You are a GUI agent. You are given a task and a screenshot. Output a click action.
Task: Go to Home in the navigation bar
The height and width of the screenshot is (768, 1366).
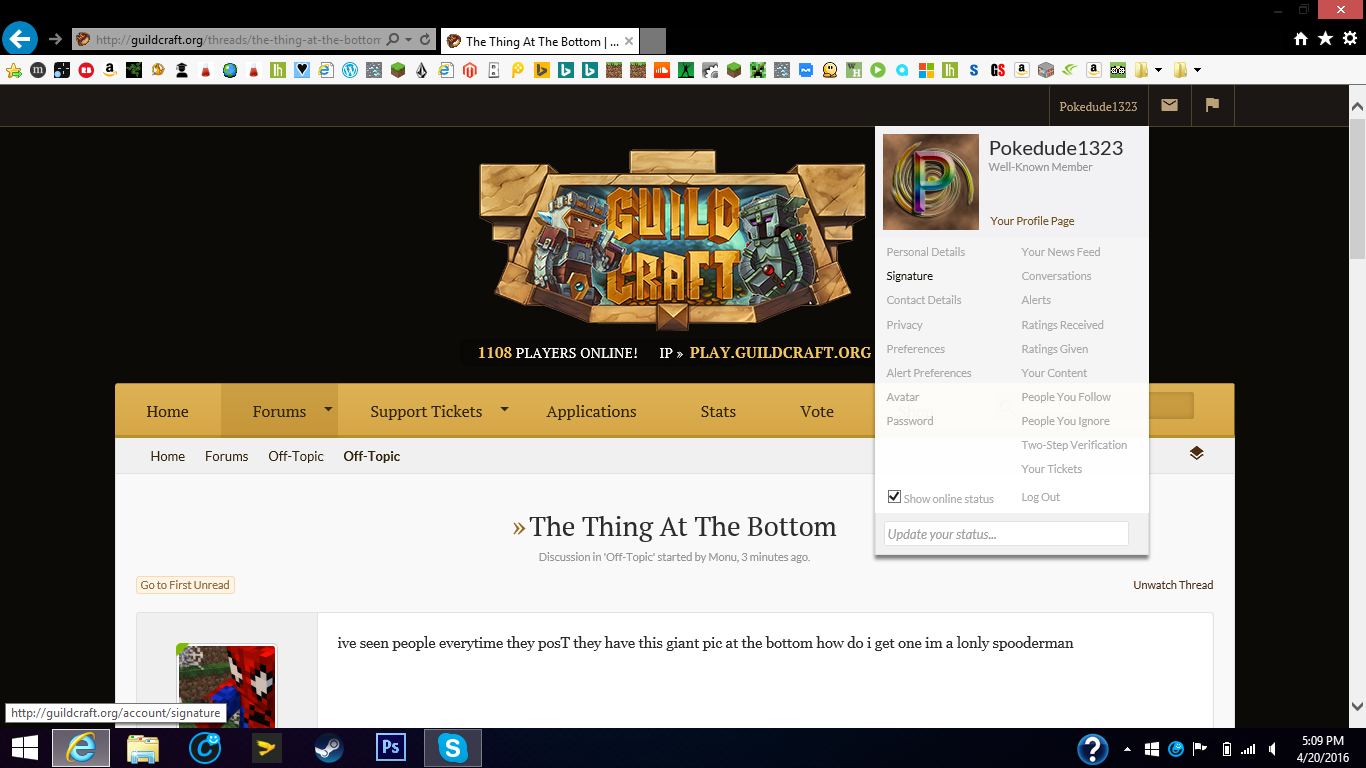click(x=167, y=411)
